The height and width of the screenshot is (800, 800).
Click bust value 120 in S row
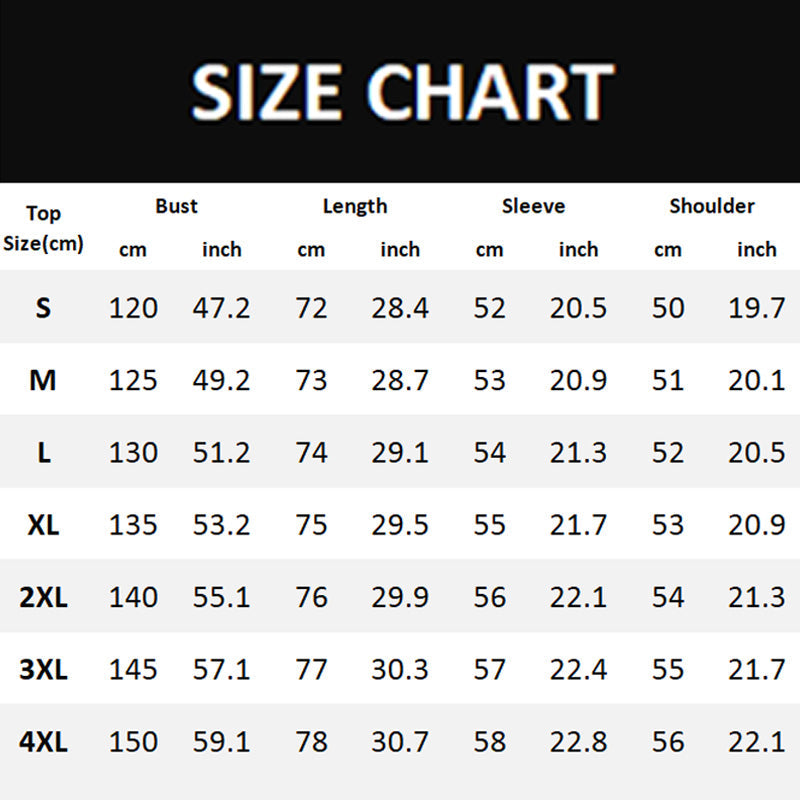(133, 308)
